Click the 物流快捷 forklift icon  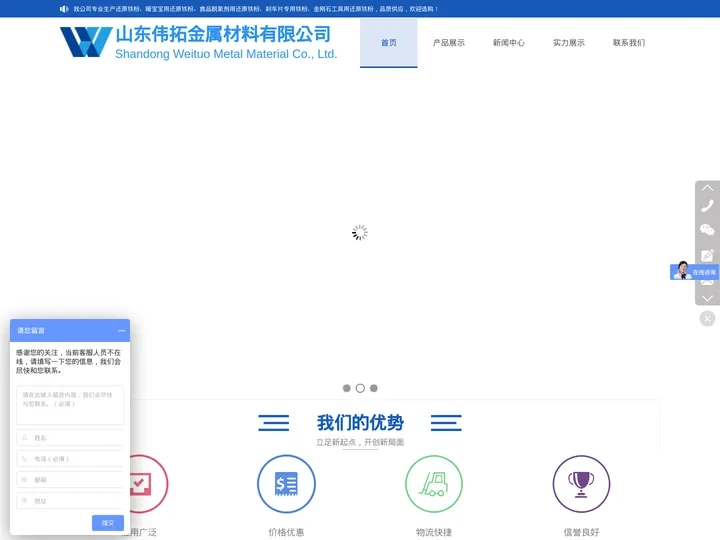[433, 484]
